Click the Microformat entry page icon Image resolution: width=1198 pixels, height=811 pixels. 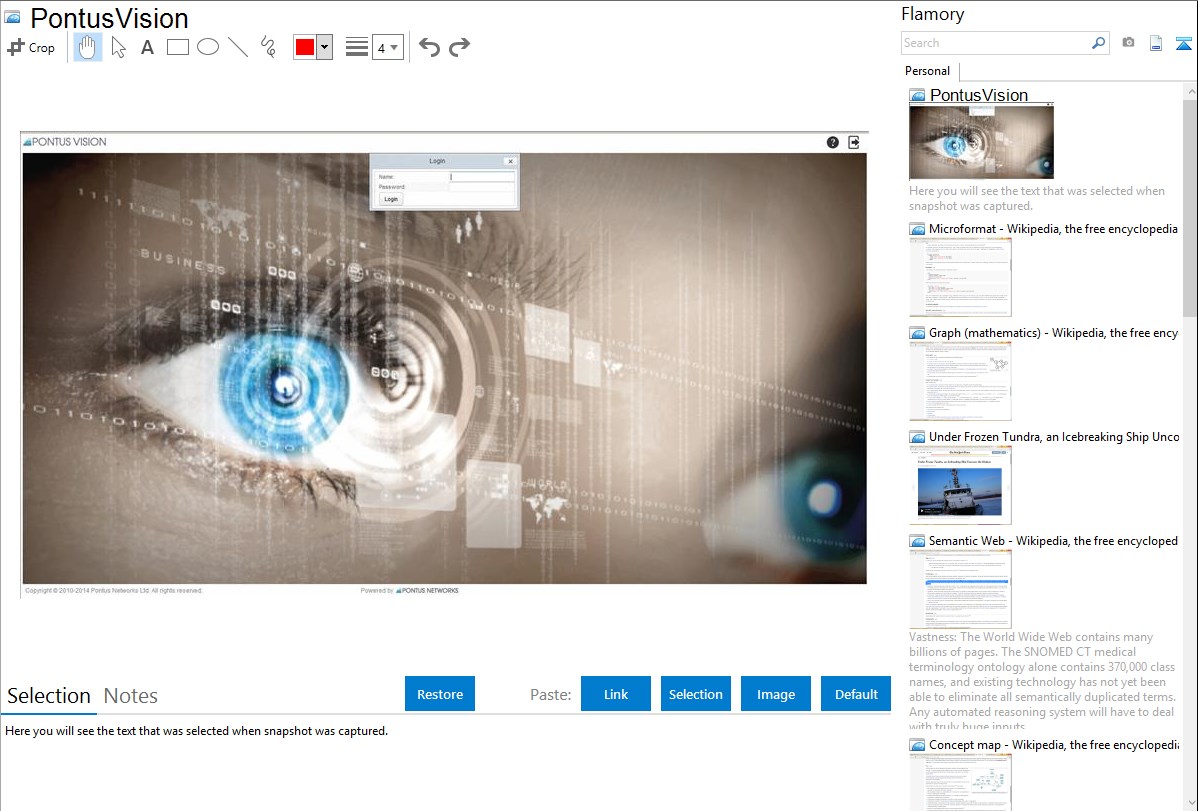point(918,229)
